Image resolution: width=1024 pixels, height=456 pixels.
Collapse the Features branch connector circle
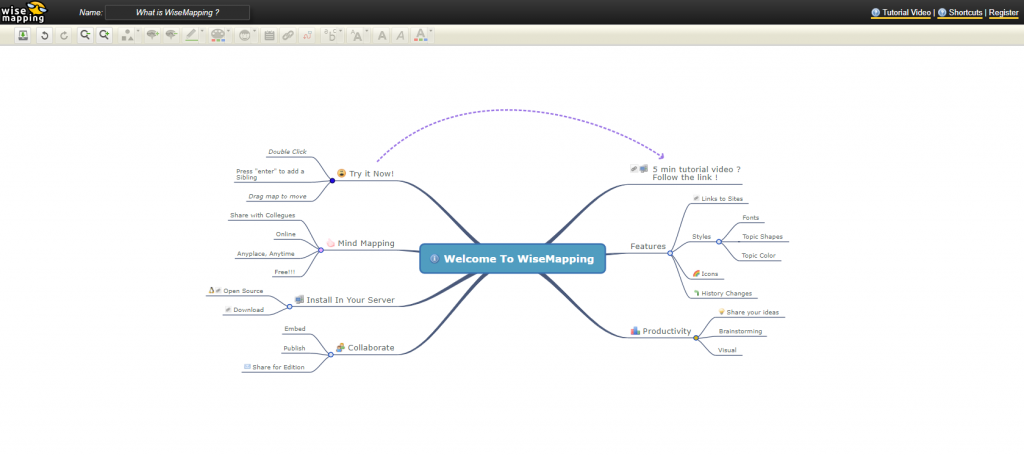click(x=670, y=253)
